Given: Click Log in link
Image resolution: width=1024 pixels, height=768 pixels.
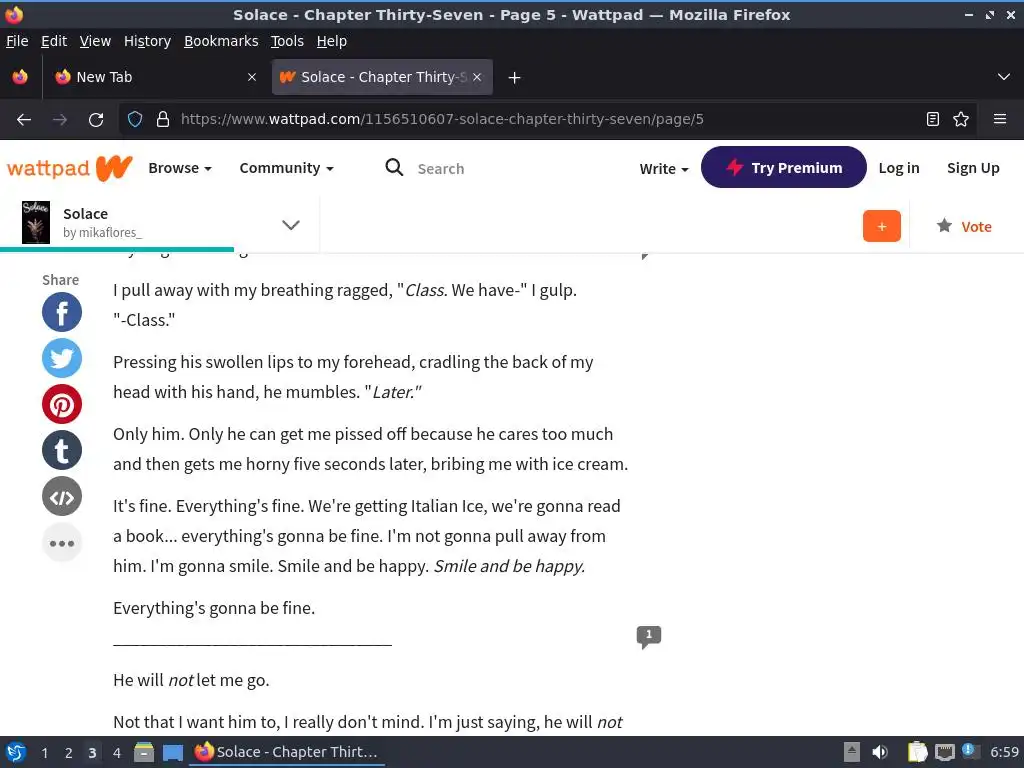Looking at the screenshot, I should (899, 168).
